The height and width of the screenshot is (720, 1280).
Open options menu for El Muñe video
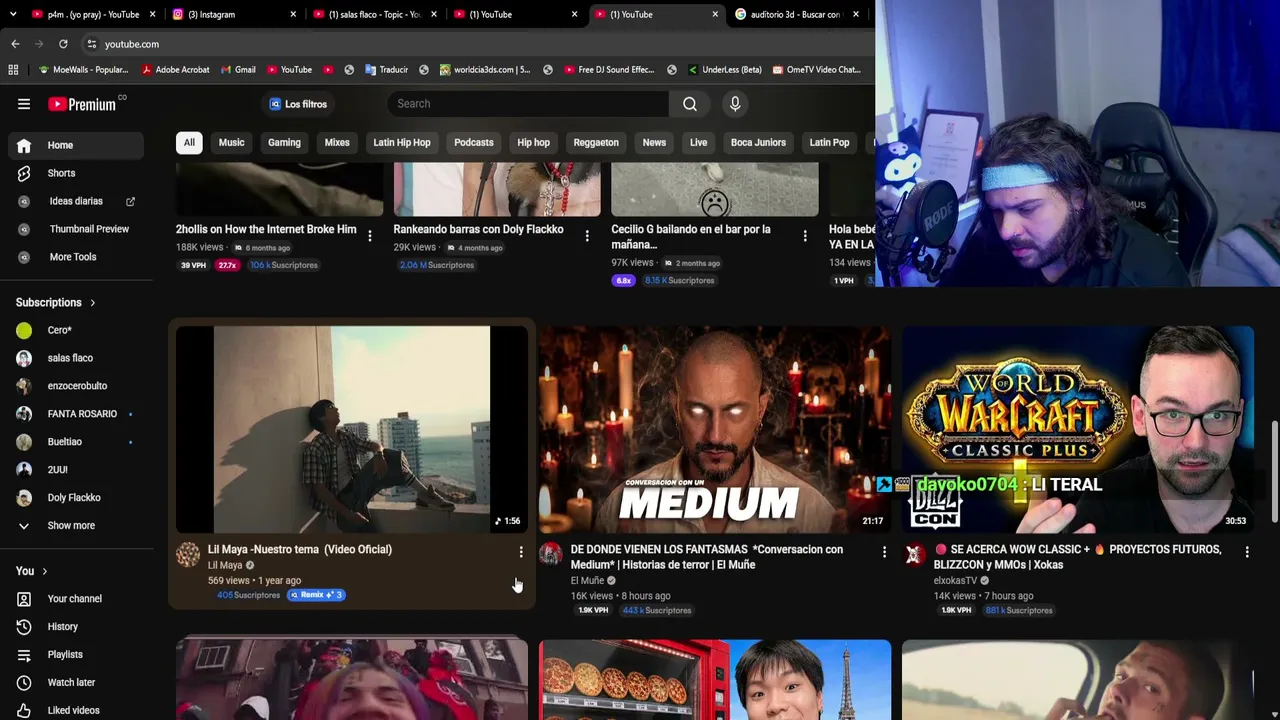pyautogui.click(x=884, y=552)
